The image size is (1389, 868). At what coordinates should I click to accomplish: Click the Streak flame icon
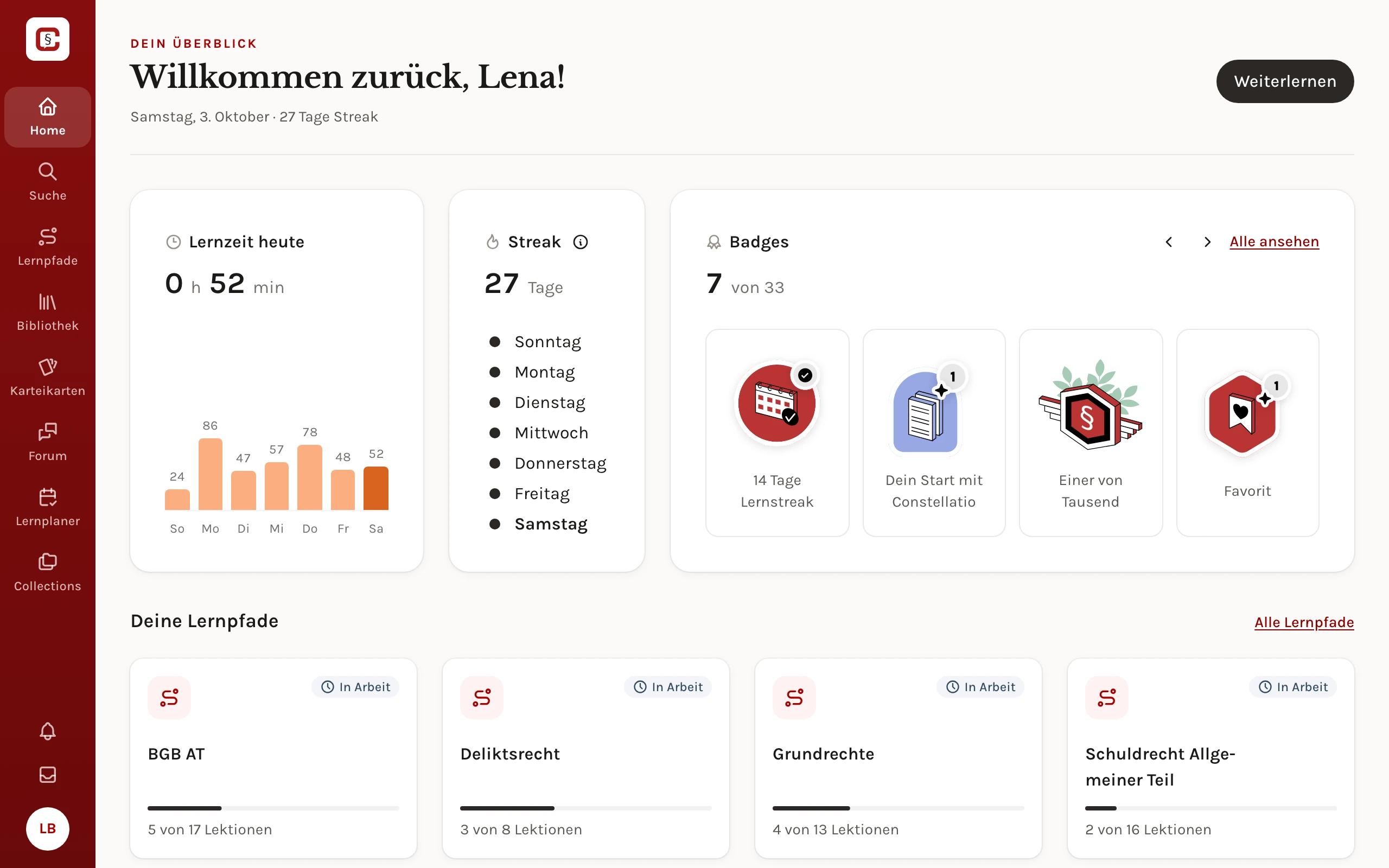point(493,242)
